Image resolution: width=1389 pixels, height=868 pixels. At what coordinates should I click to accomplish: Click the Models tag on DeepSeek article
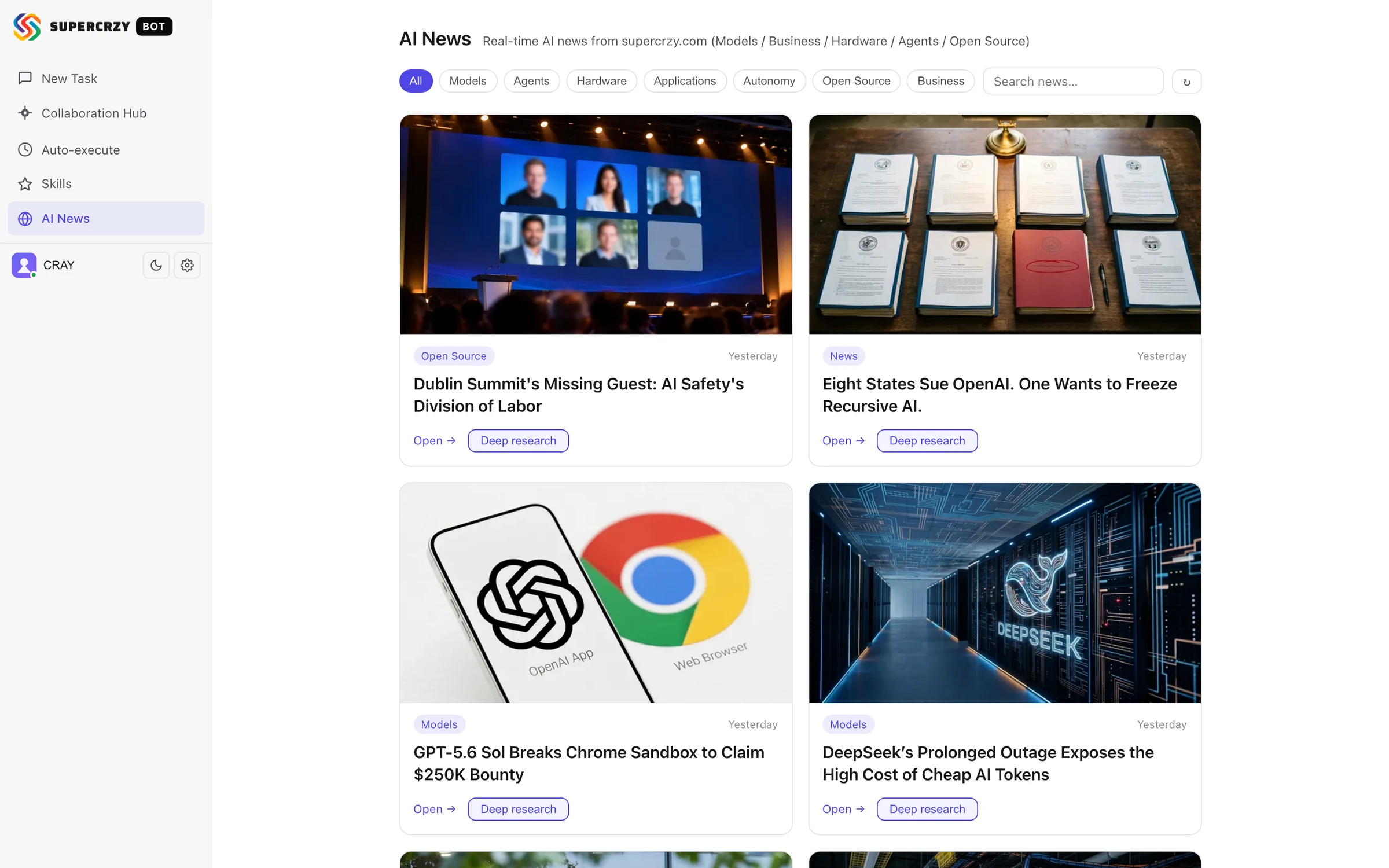[x=848, y=724]
